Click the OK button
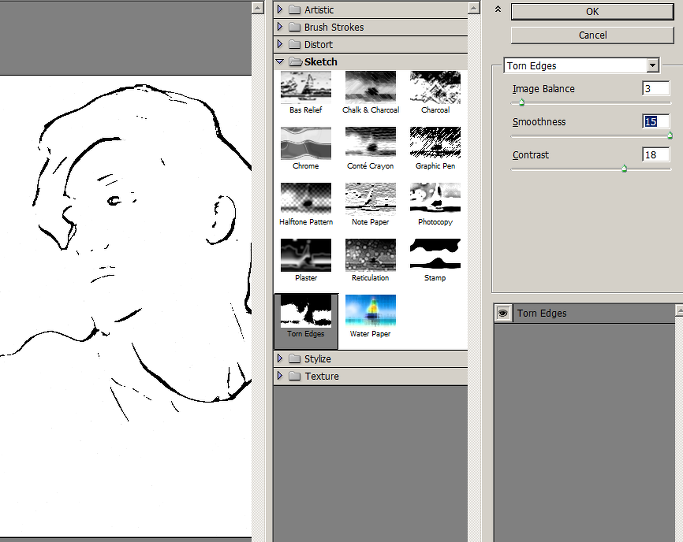The height and width of the screenshot is (542, 683). [592, 12]
